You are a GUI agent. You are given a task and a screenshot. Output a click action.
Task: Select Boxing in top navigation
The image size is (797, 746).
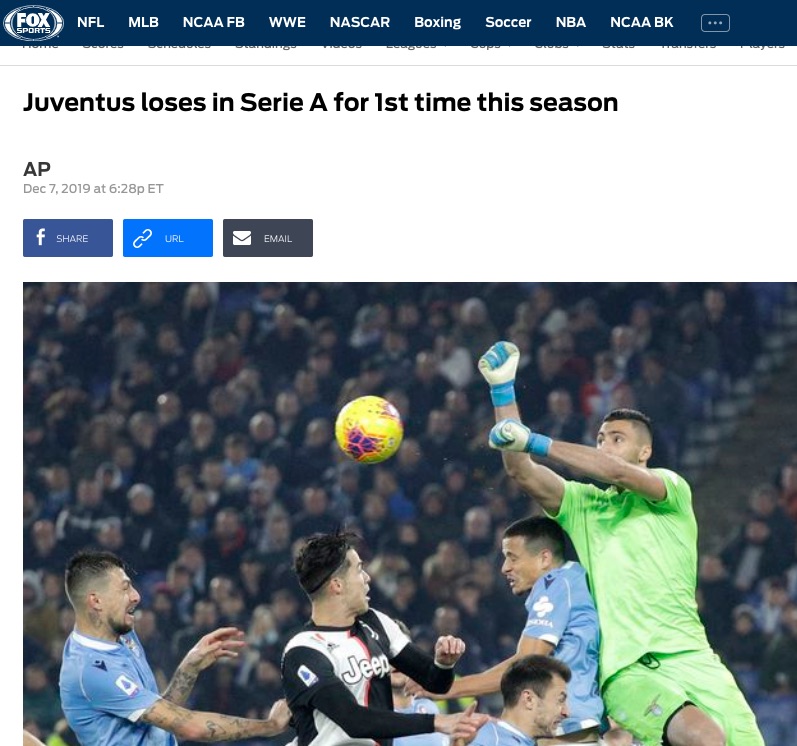pyautogui.click(x=438, y=22)
